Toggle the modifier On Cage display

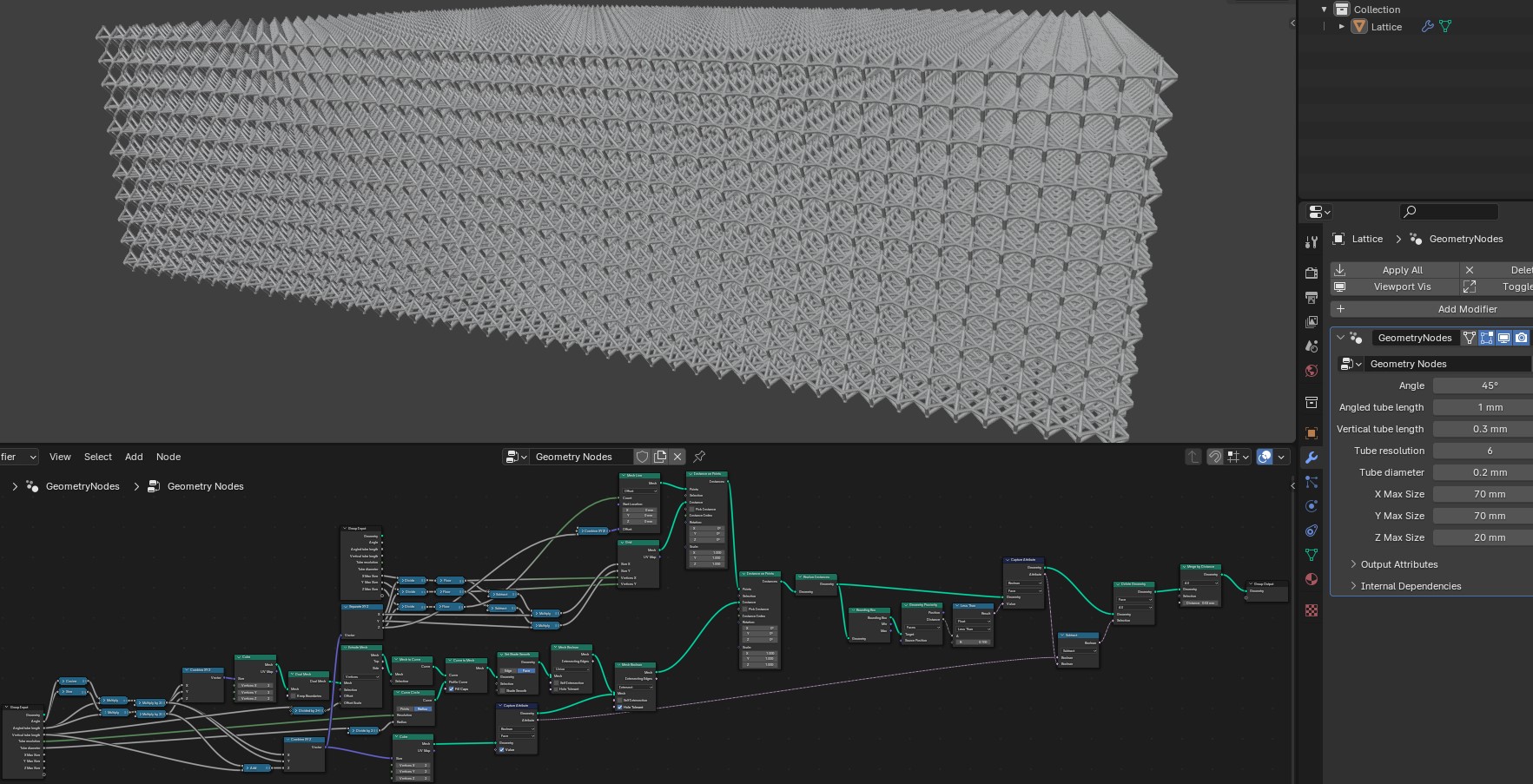click(x=1470, y=338)
